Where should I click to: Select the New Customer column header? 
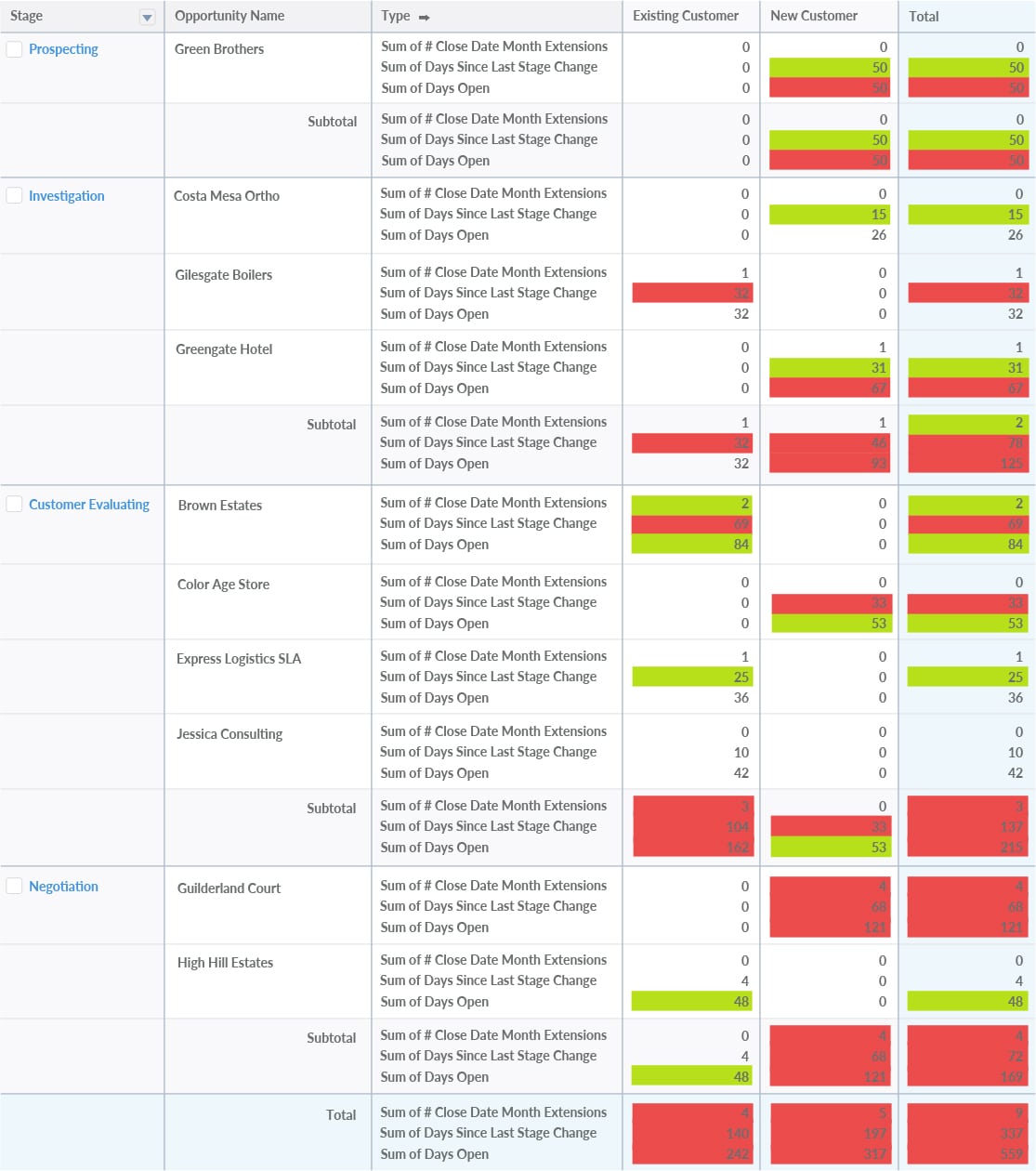click(814, 16)
